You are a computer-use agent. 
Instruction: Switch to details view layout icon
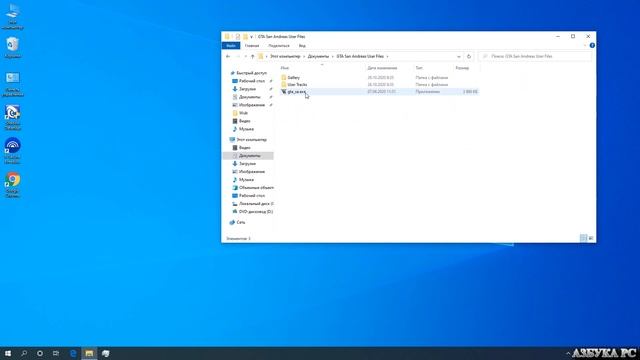[583, 238]
